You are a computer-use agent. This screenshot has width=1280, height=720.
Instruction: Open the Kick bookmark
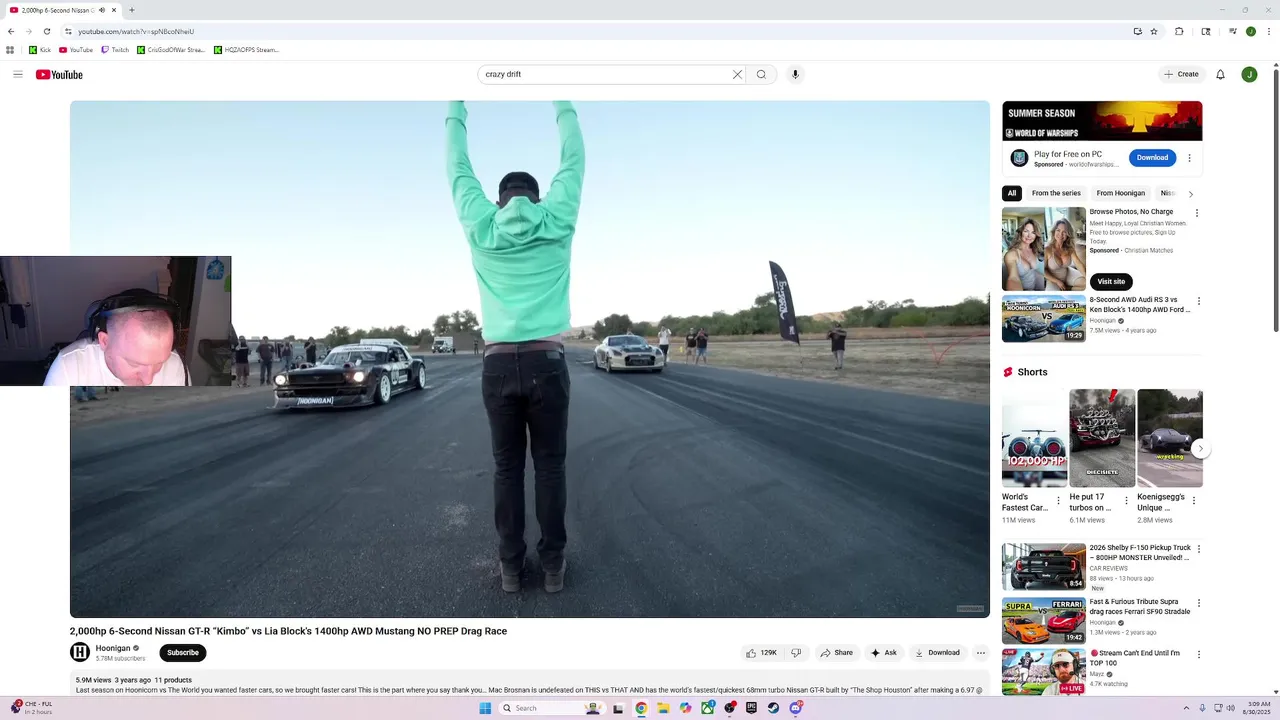pos(40,50)
